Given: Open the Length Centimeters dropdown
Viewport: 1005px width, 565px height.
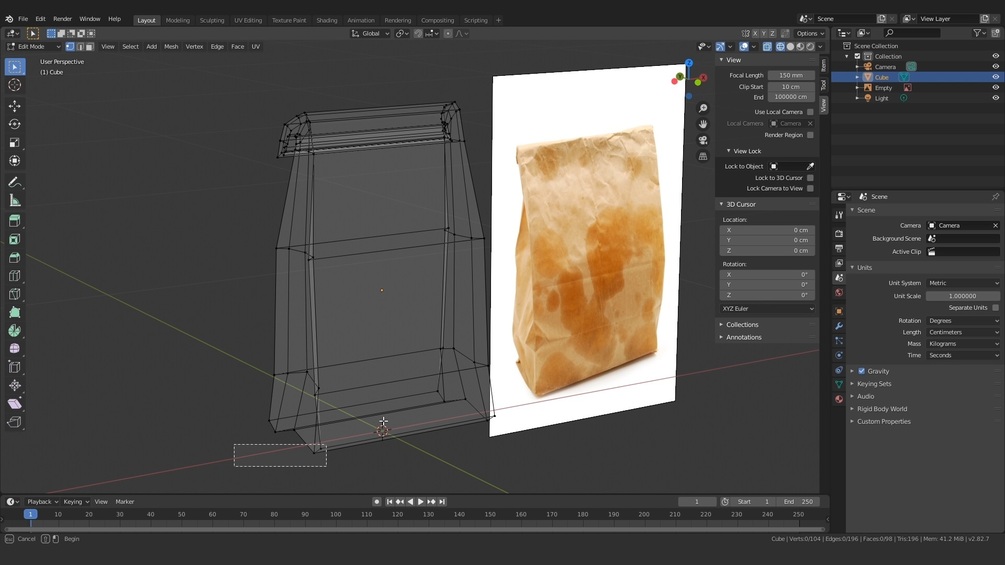Looking at the screenshot, I should coord(963,332).
